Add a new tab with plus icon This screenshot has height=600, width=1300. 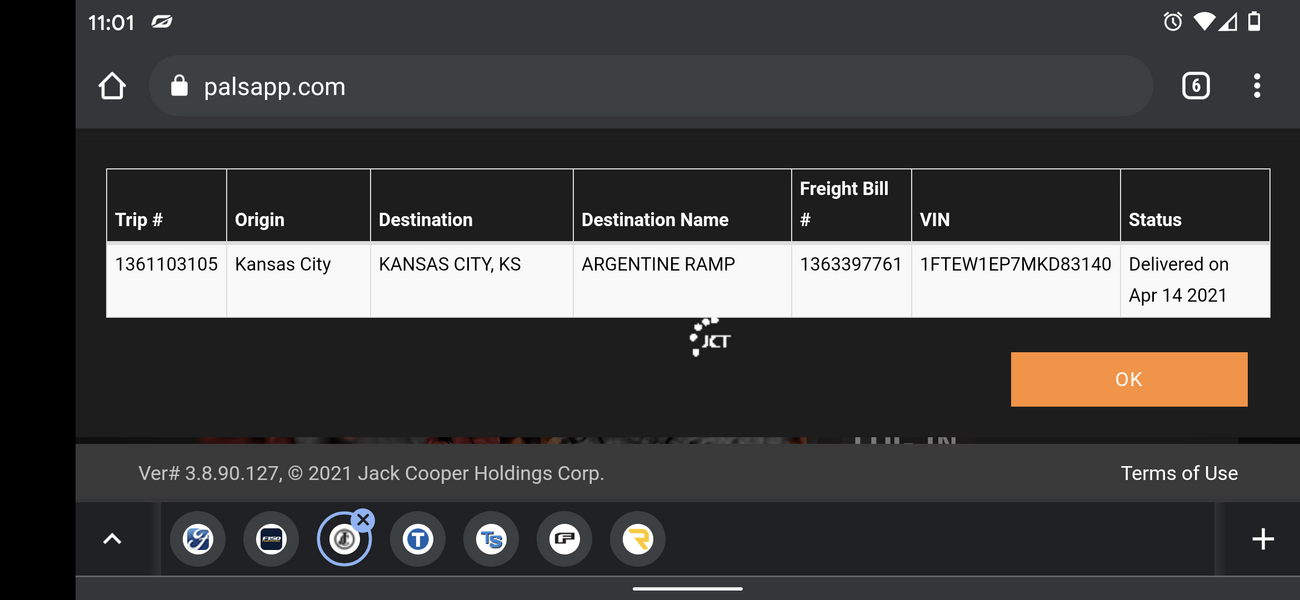(1262, 539)
